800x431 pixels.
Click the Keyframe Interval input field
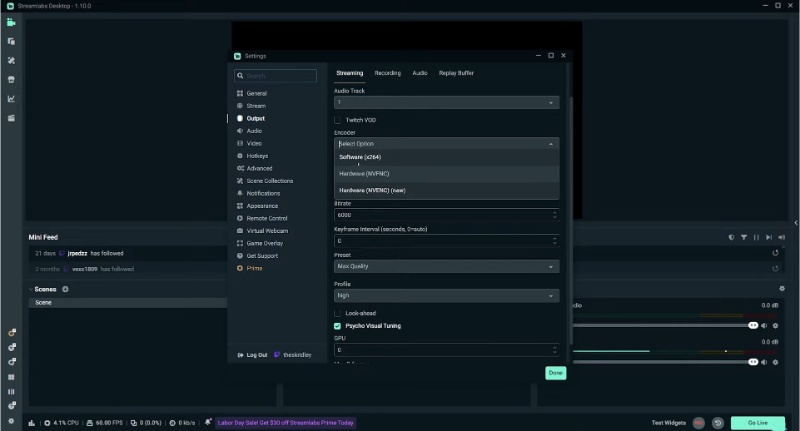click(446, 241)
